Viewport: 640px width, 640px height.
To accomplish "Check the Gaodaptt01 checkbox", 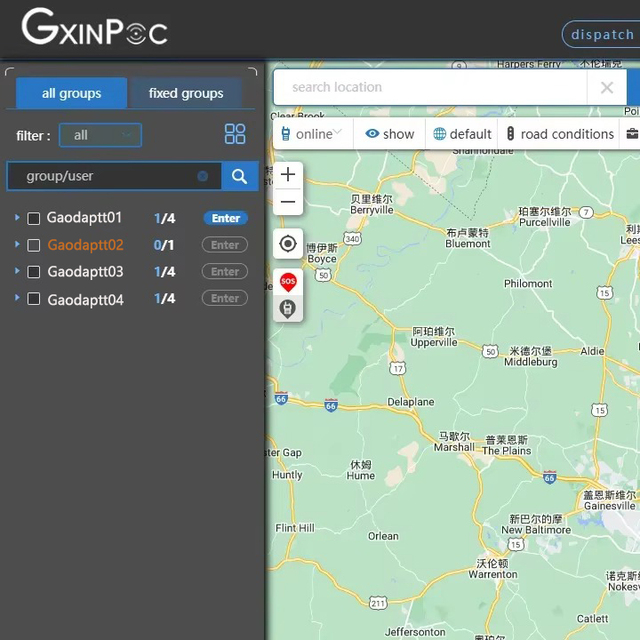I will pos(33,218).
